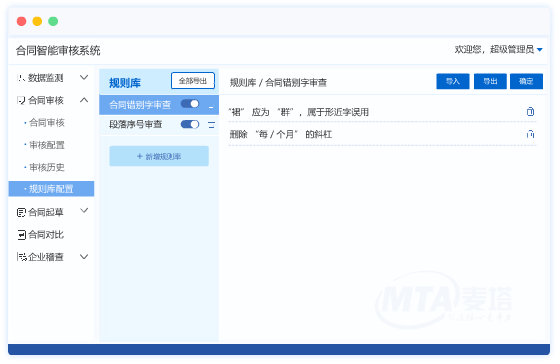Click the 合同起草 sidebar icon
The height and width of the screenshot is (364, 560).
(x=21, y=213)
